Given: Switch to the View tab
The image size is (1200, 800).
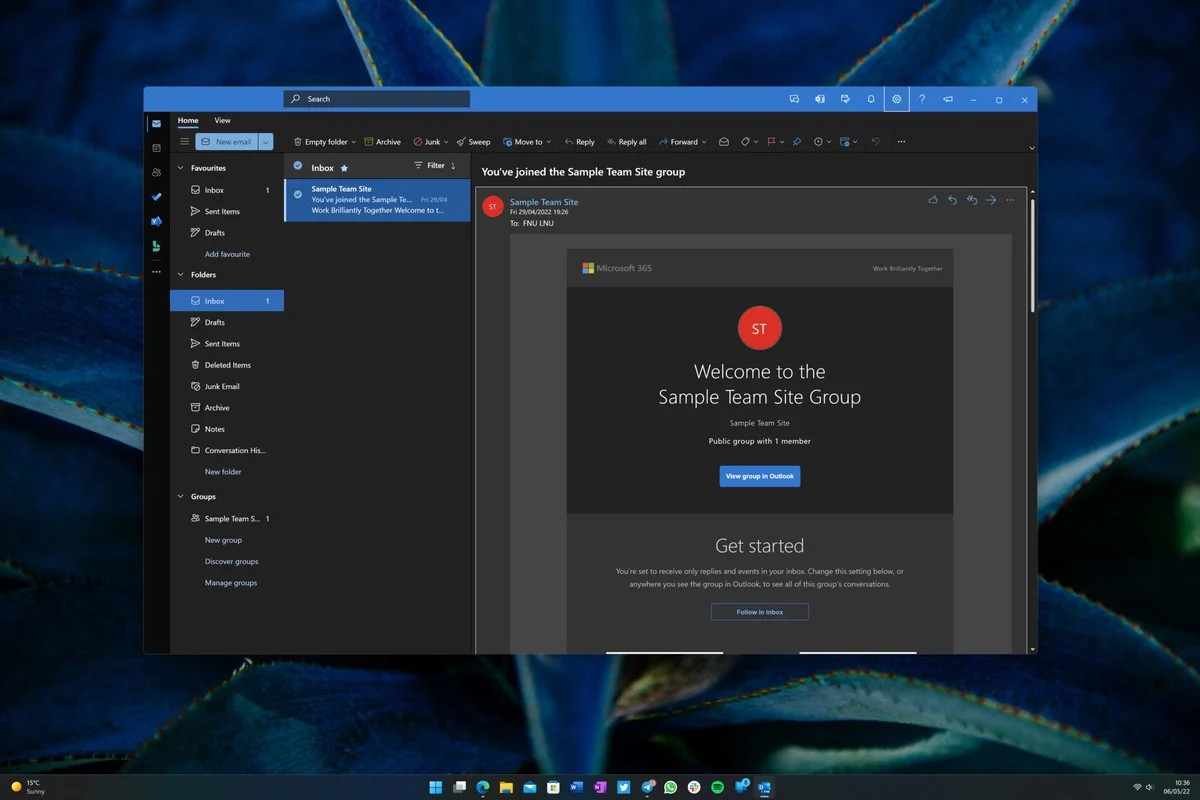Looking at the screenshot, I should (222, 121).
